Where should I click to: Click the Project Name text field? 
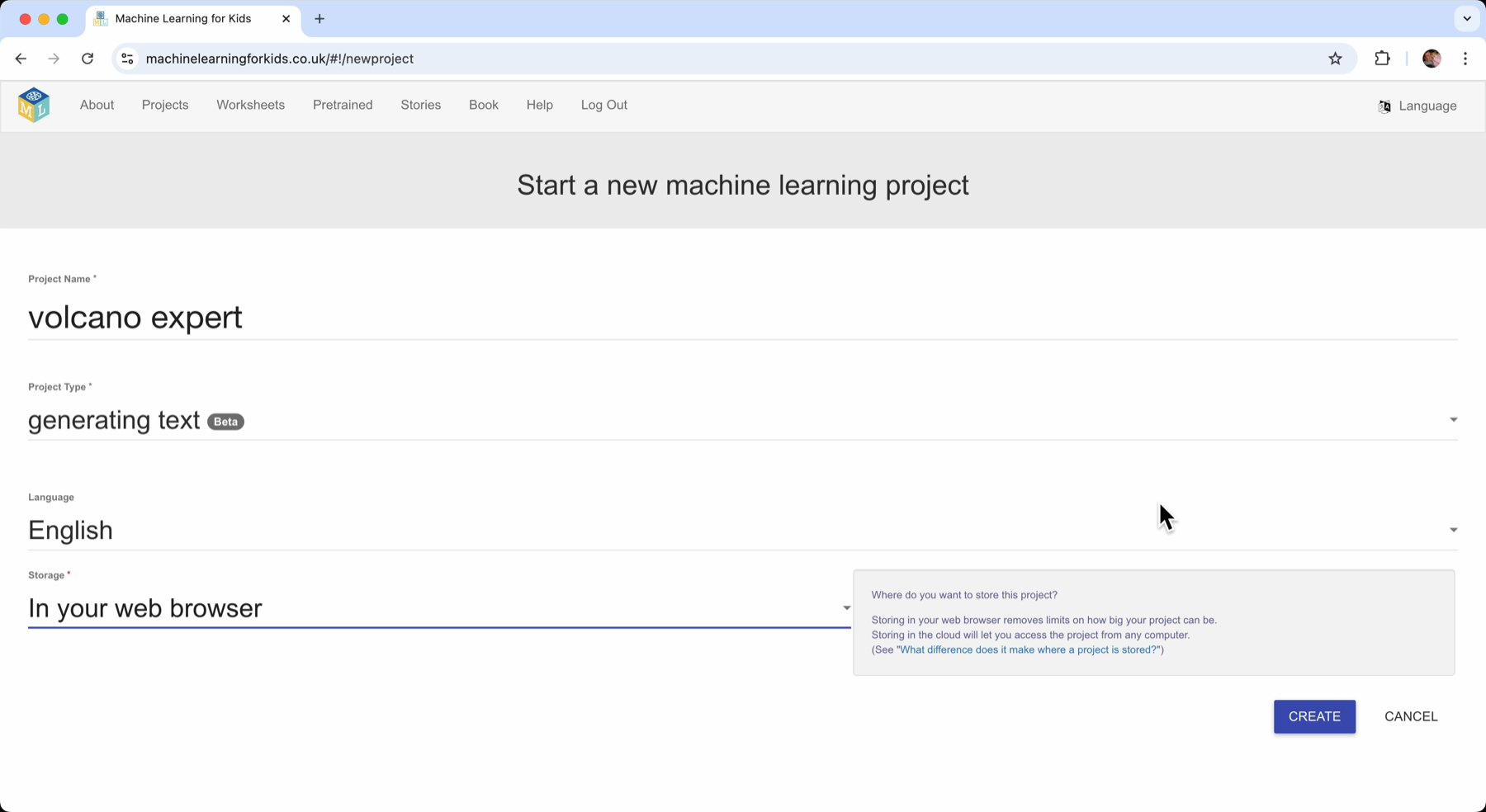click(741, 318)
